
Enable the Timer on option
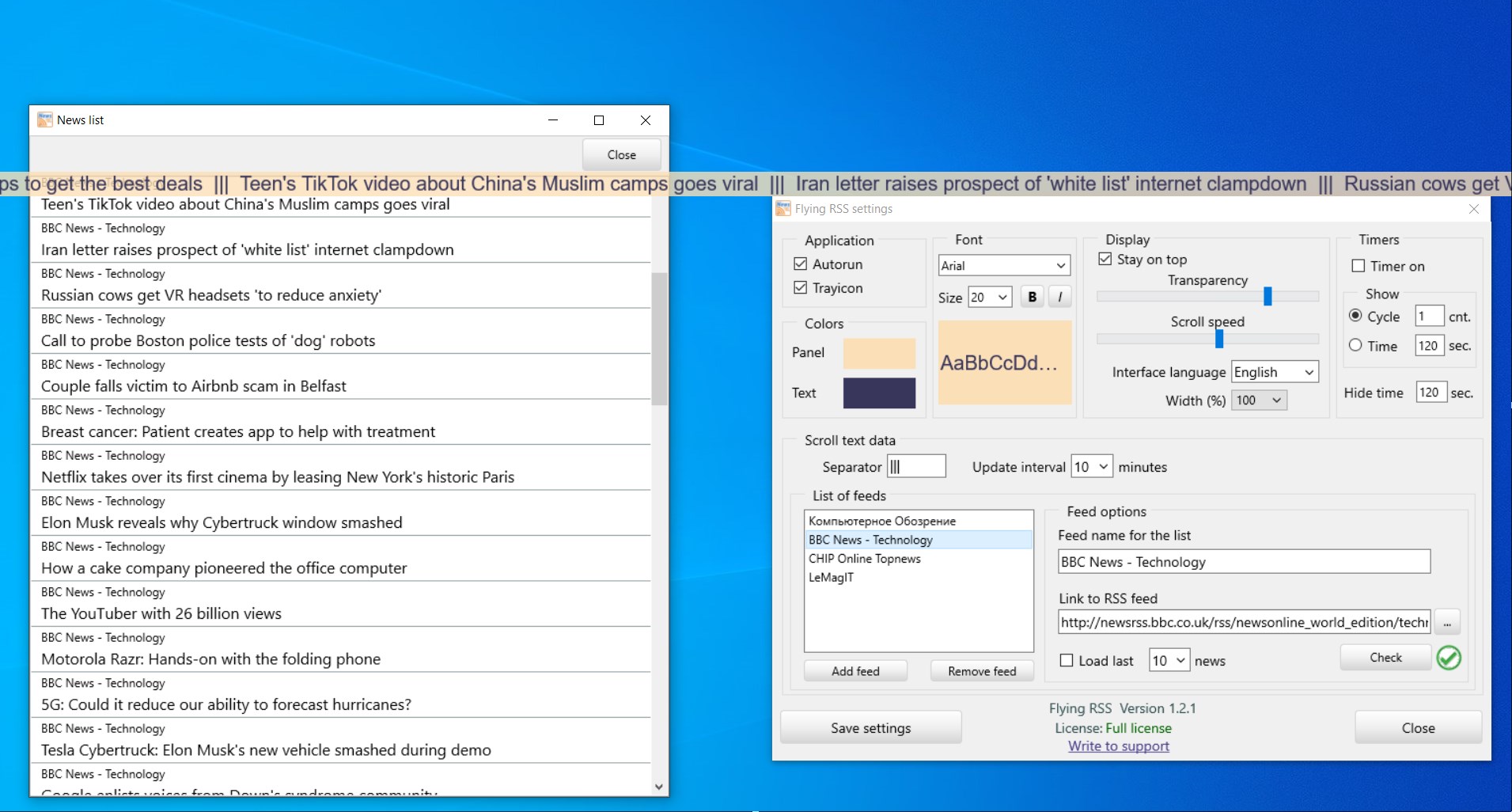pos(1359,266)
